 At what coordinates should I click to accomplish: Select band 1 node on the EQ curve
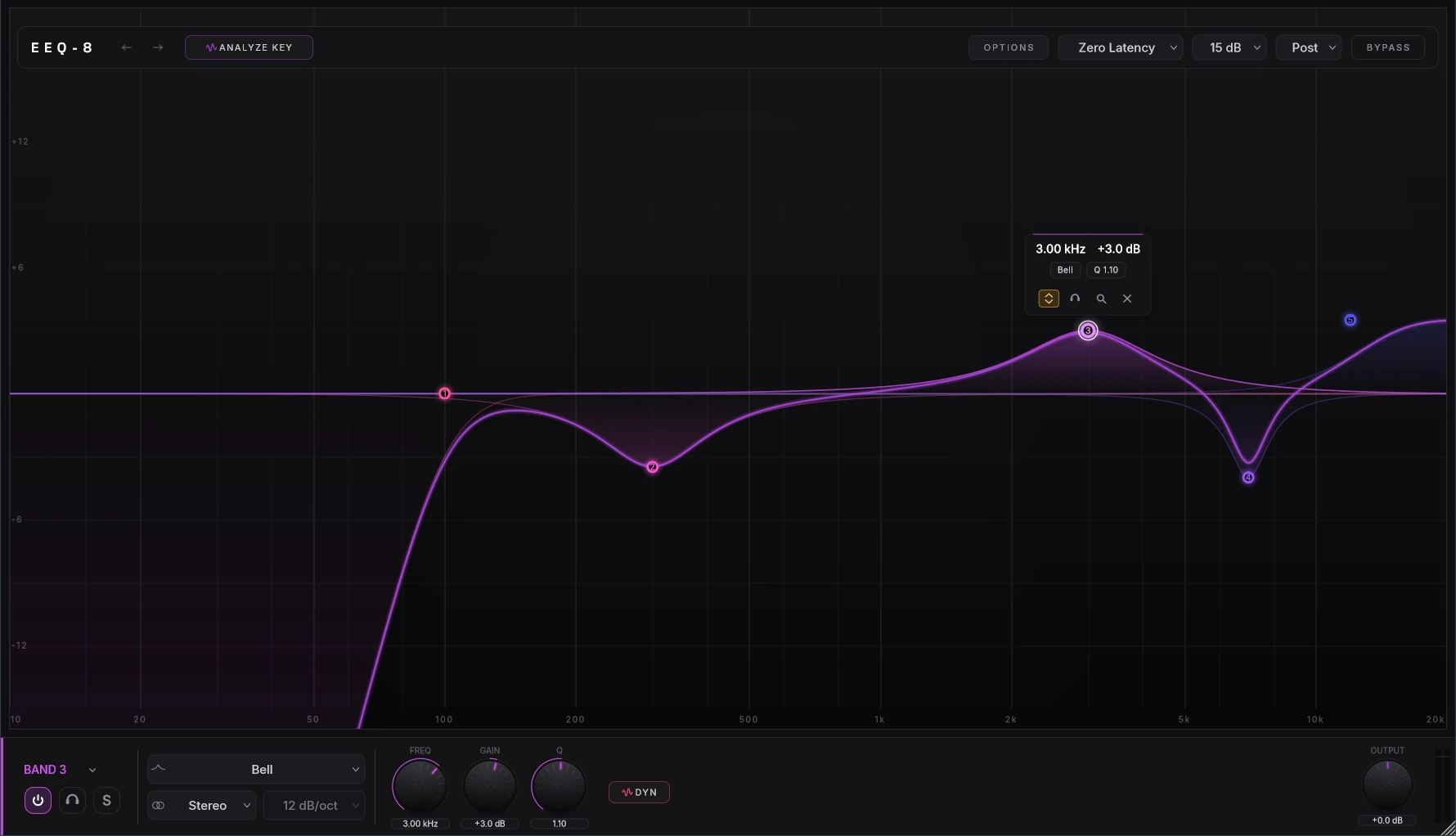click(x=444, y=393)
